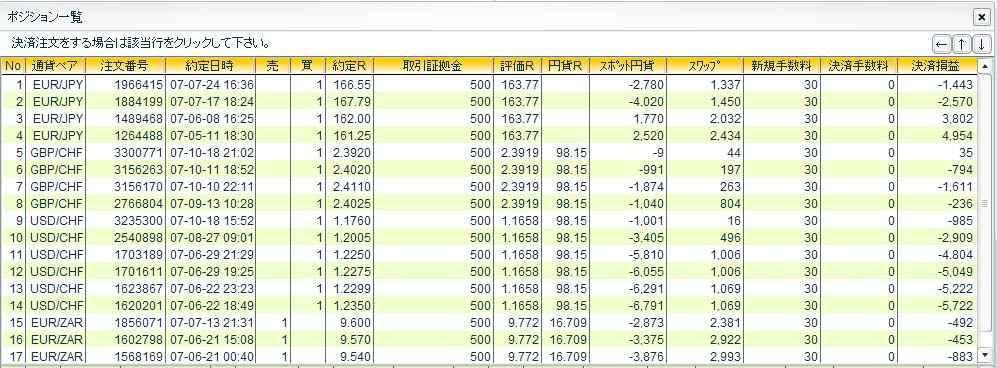Close the ポジション一覧 panel
Image resolution: width=997 pixels, height=368 pixels.
point(982,17)
